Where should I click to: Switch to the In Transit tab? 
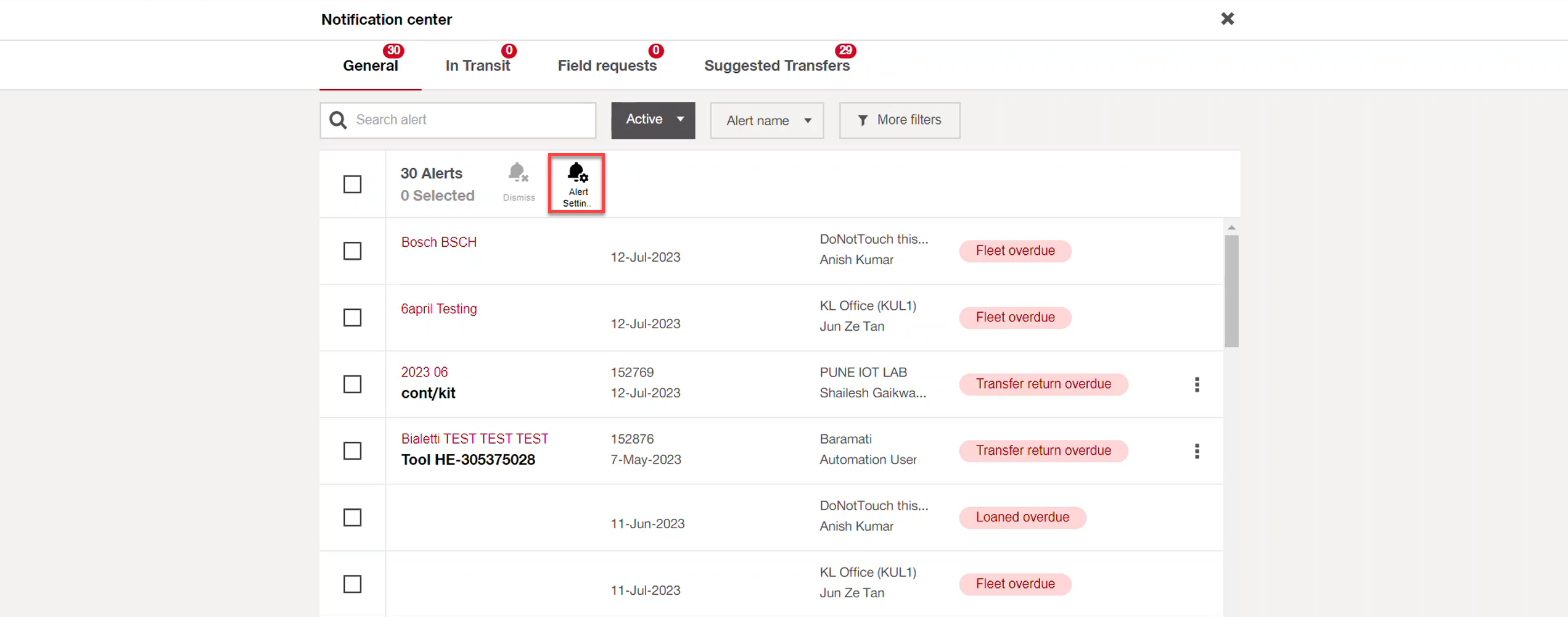478,66
